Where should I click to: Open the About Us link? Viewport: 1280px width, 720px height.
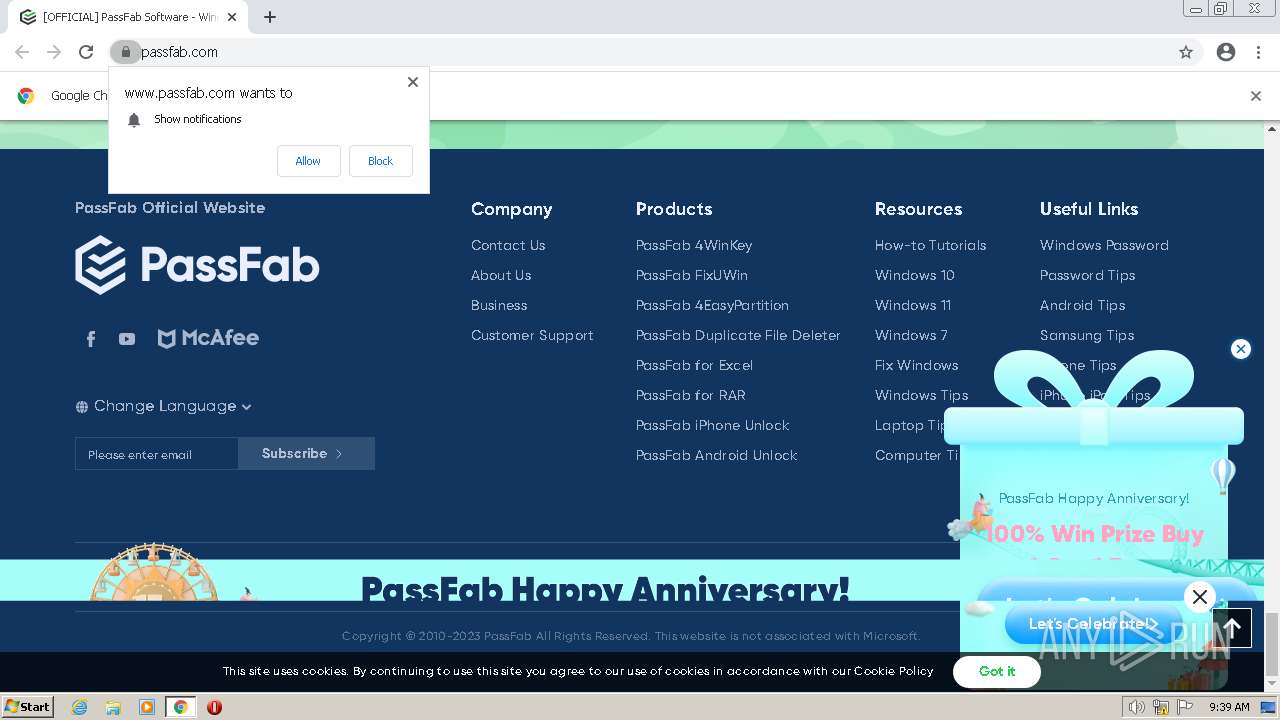pyautogui.click(x=501, y=275)
